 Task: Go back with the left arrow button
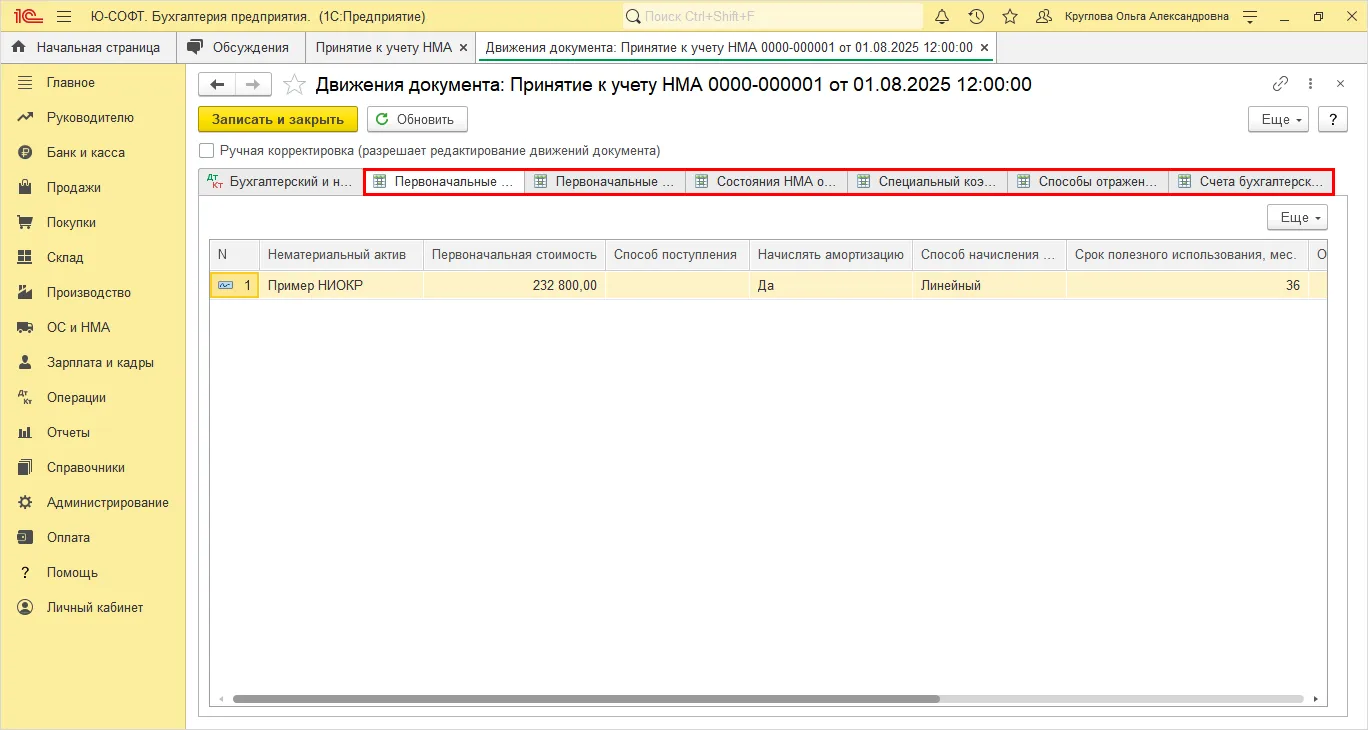pyautogui.click(x=217, y=85)
